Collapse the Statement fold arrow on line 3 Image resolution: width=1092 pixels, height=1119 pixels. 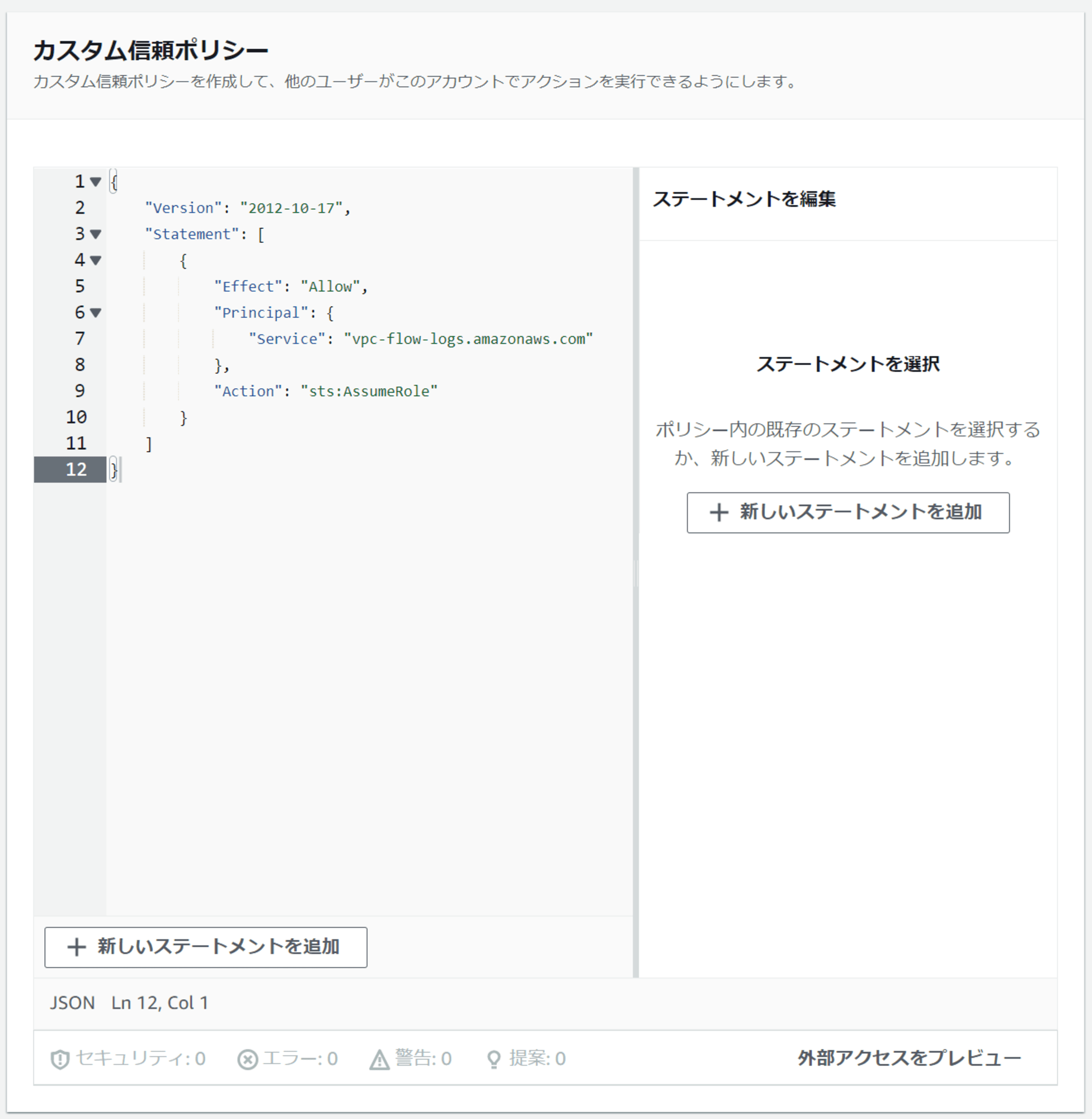pos(96,234)
